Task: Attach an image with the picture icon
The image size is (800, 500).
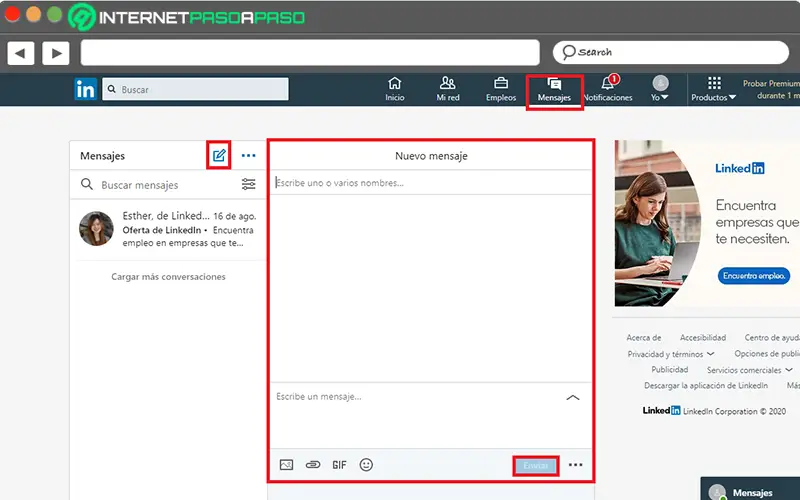Action: pyautogui.click(x=286, y=465)
